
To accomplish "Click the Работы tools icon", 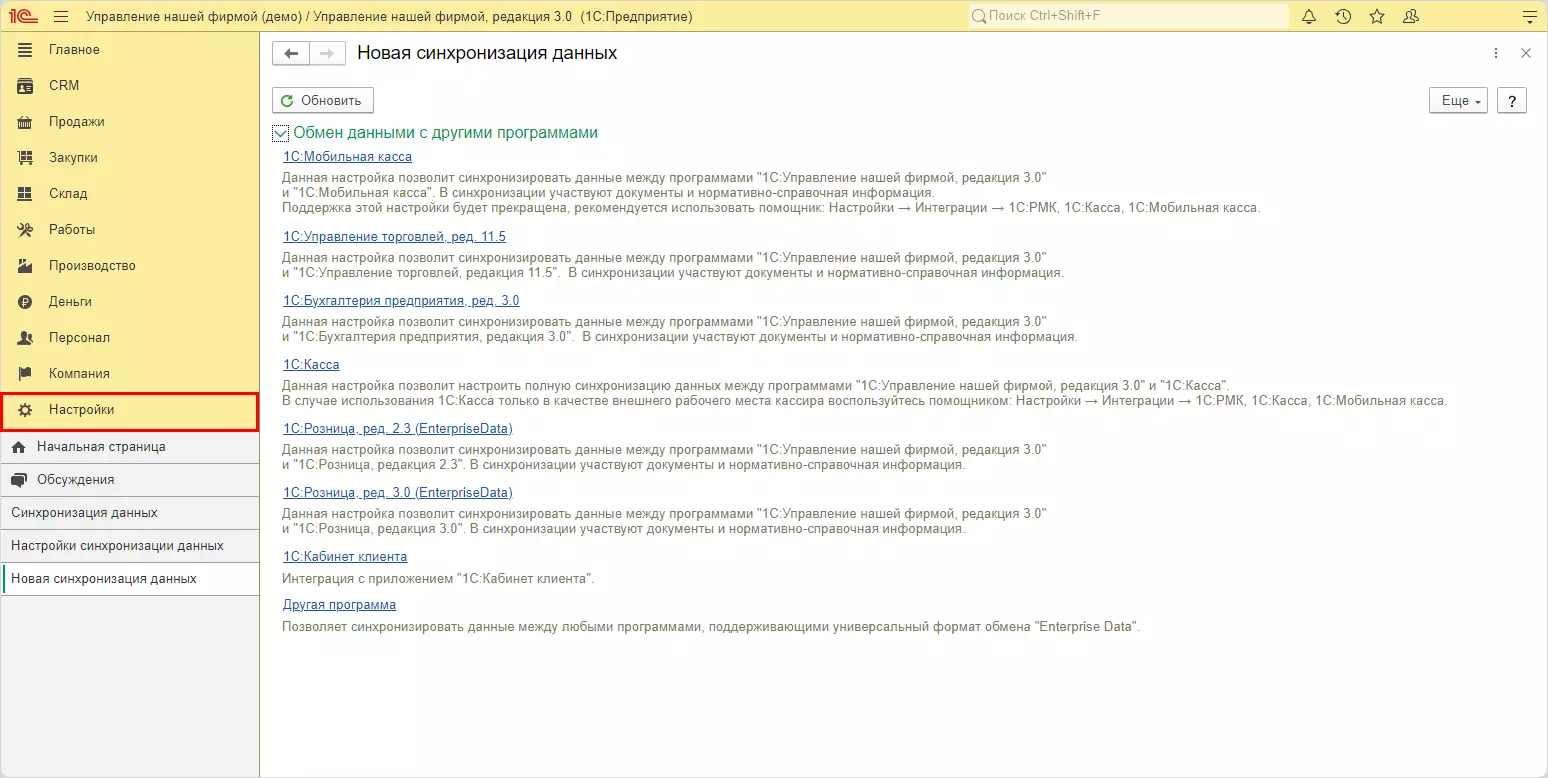I will [x=26, y=230].
